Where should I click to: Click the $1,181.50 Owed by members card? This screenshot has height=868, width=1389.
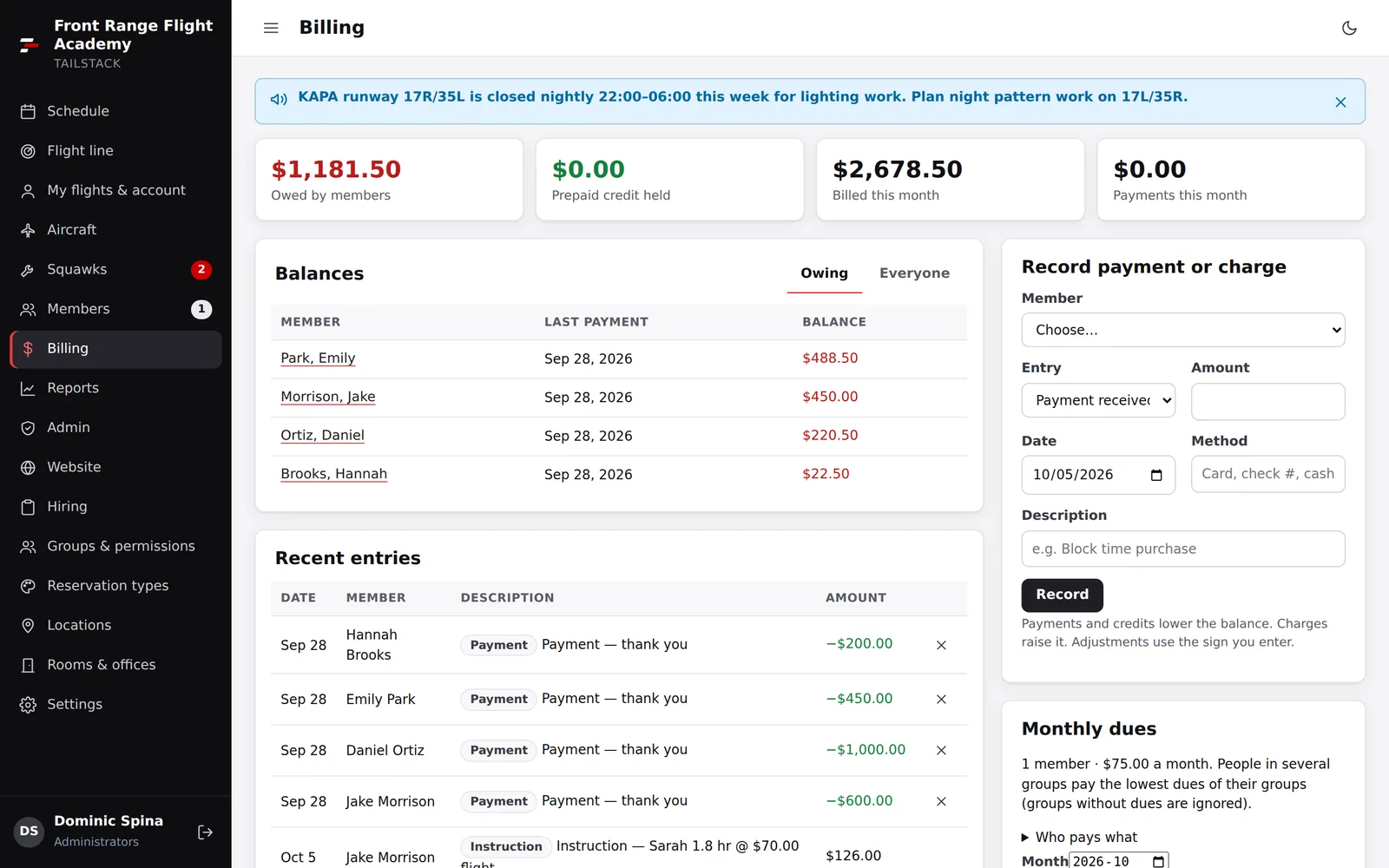click(x=389, y=180)
